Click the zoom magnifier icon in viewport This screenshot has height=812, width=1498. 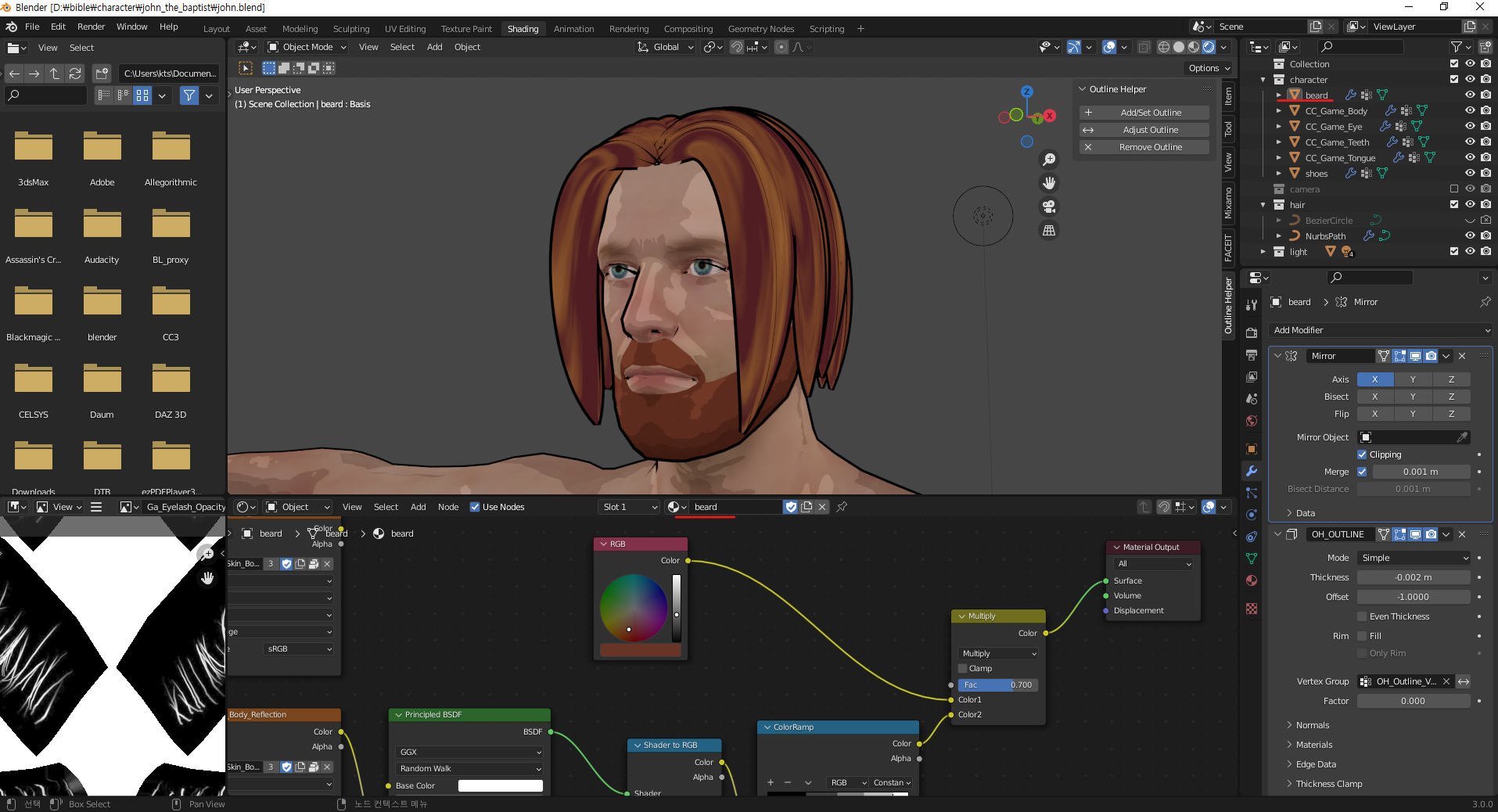(1049, 160)
